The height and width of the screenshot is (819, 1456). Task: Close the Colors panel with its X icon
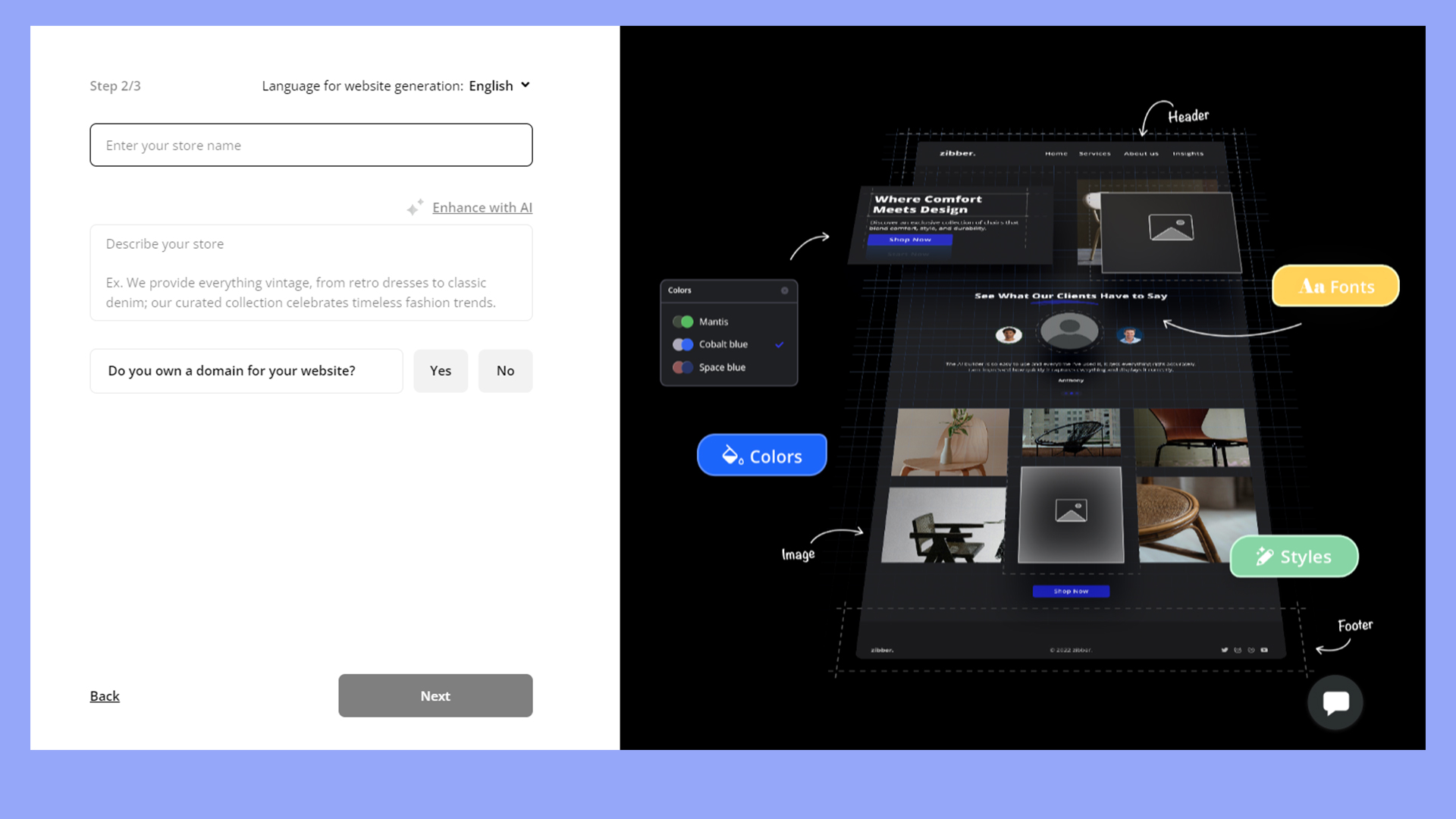tap(785, 290)
